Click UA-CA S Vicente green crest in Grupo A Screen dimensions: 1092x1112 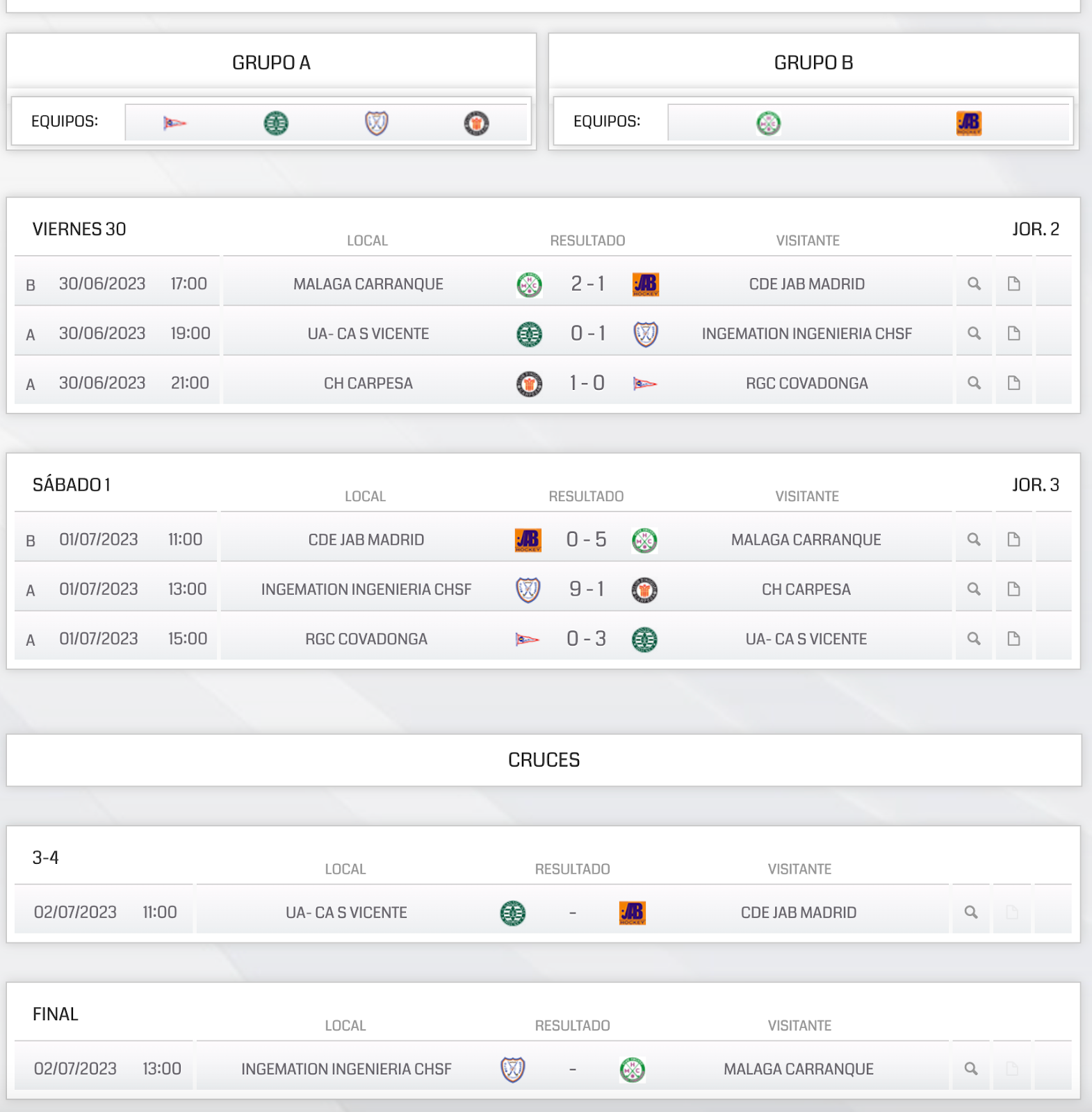click(x=276, y=123)
